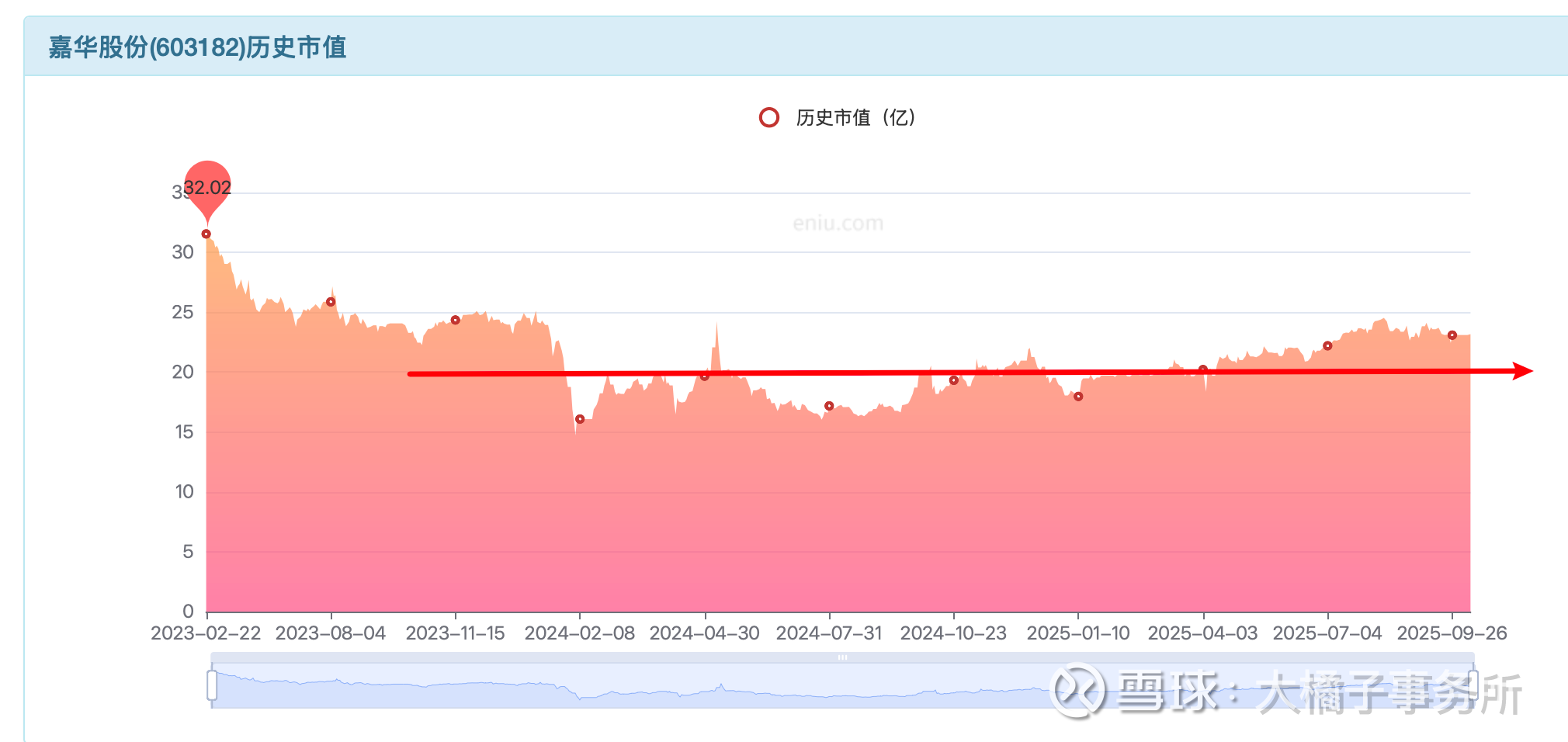Click the 历史市值（亿）legend label

tap(856, 117)
